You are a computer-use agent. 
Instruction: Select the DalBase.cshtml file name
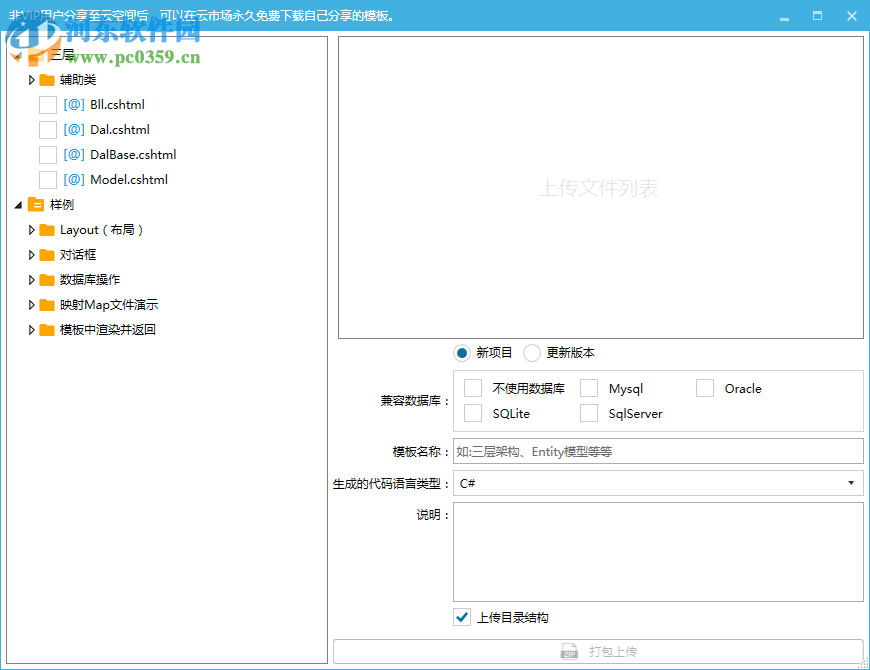[x=133, y=155]
